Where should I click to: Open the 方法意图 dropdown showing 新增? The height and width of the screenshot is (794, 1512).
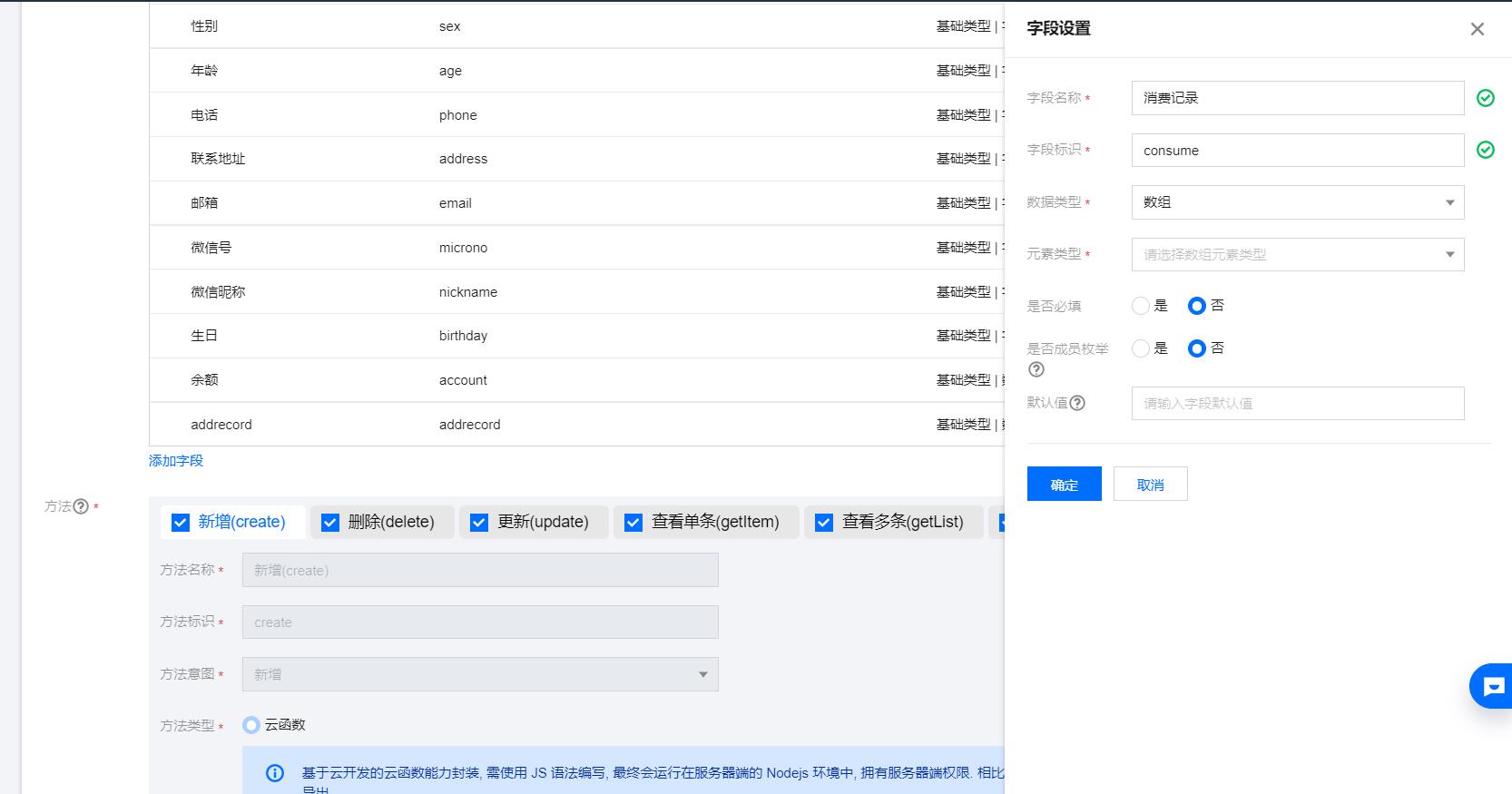point(480,674)
